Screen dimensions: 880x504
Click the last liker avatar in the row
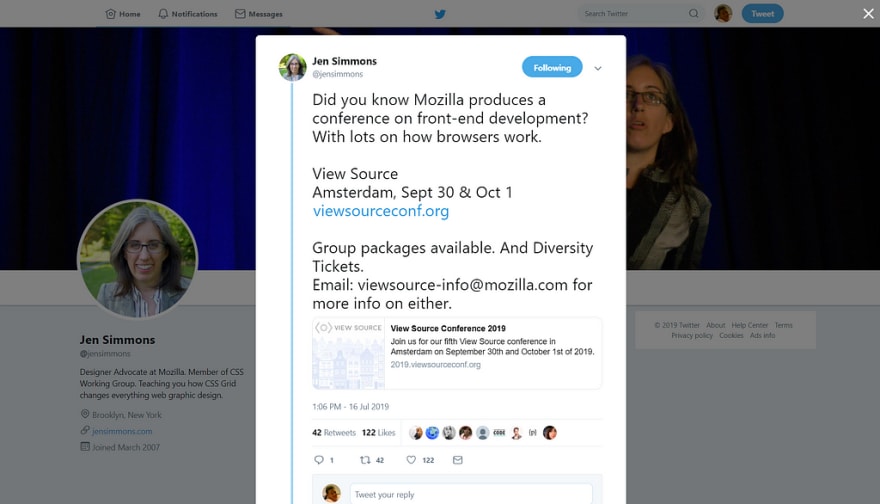click(549, 433)
